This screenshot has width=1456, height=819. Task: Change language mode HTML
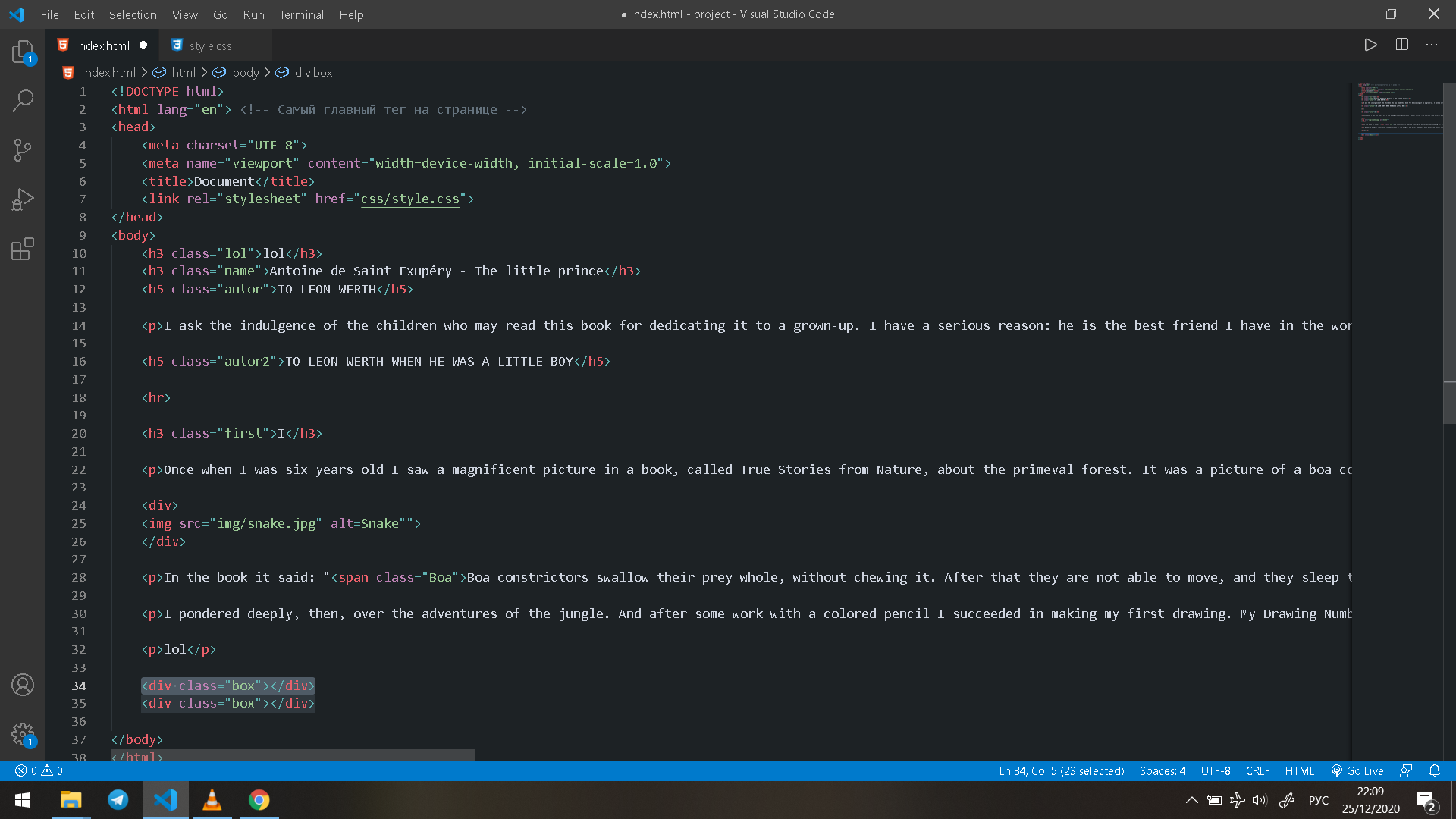(x=1299, y=770)
